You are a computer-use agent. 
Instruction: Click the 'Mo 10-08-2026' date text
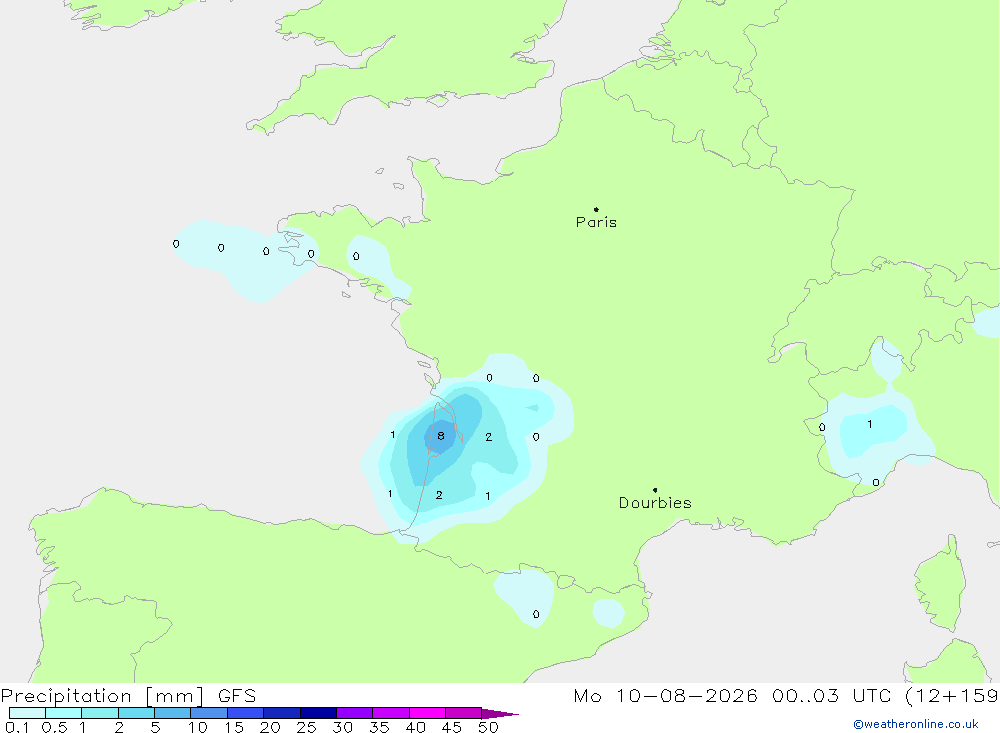[x=665, y=695]
